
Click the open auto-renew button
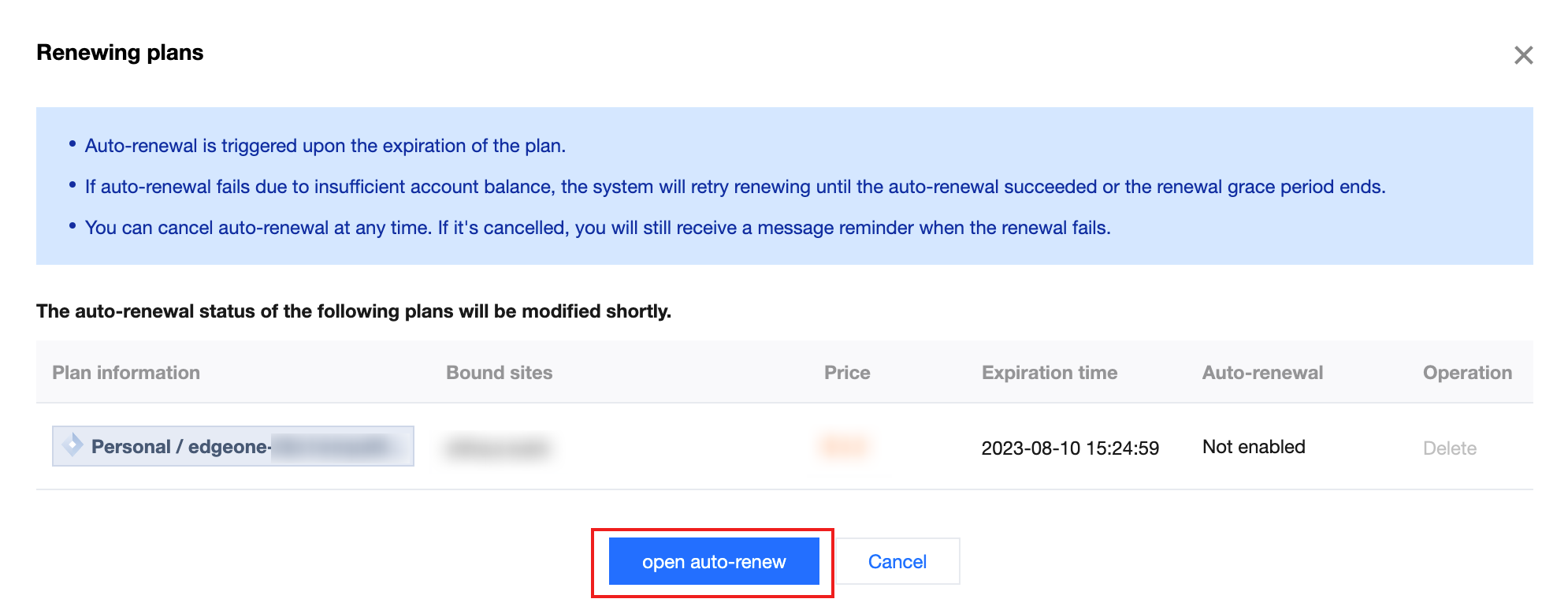click(714, 562)
